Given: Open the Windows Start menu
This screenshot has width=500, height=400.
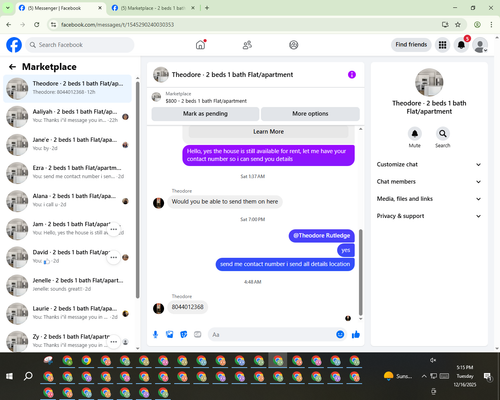Looking at the screenshot, I should tap(9, 376).
